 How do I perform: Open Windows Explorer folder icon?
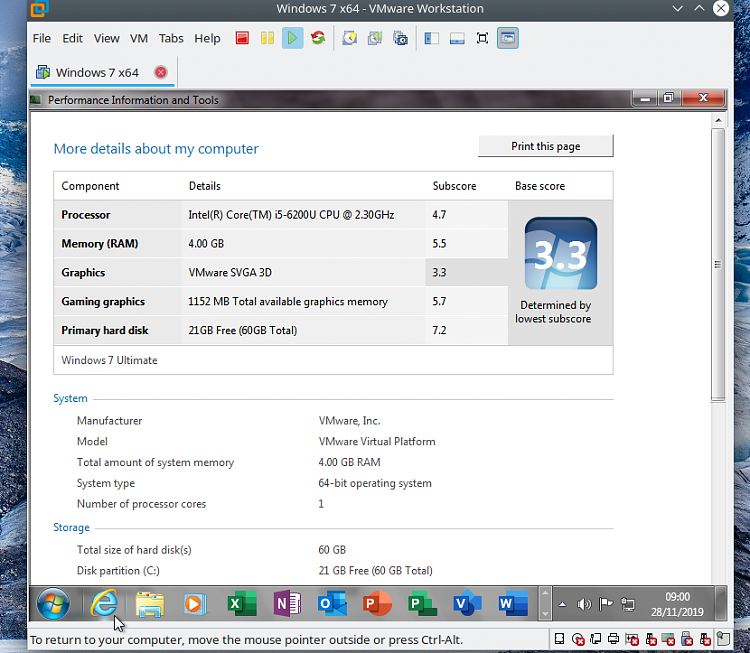[x=150, y=604]
